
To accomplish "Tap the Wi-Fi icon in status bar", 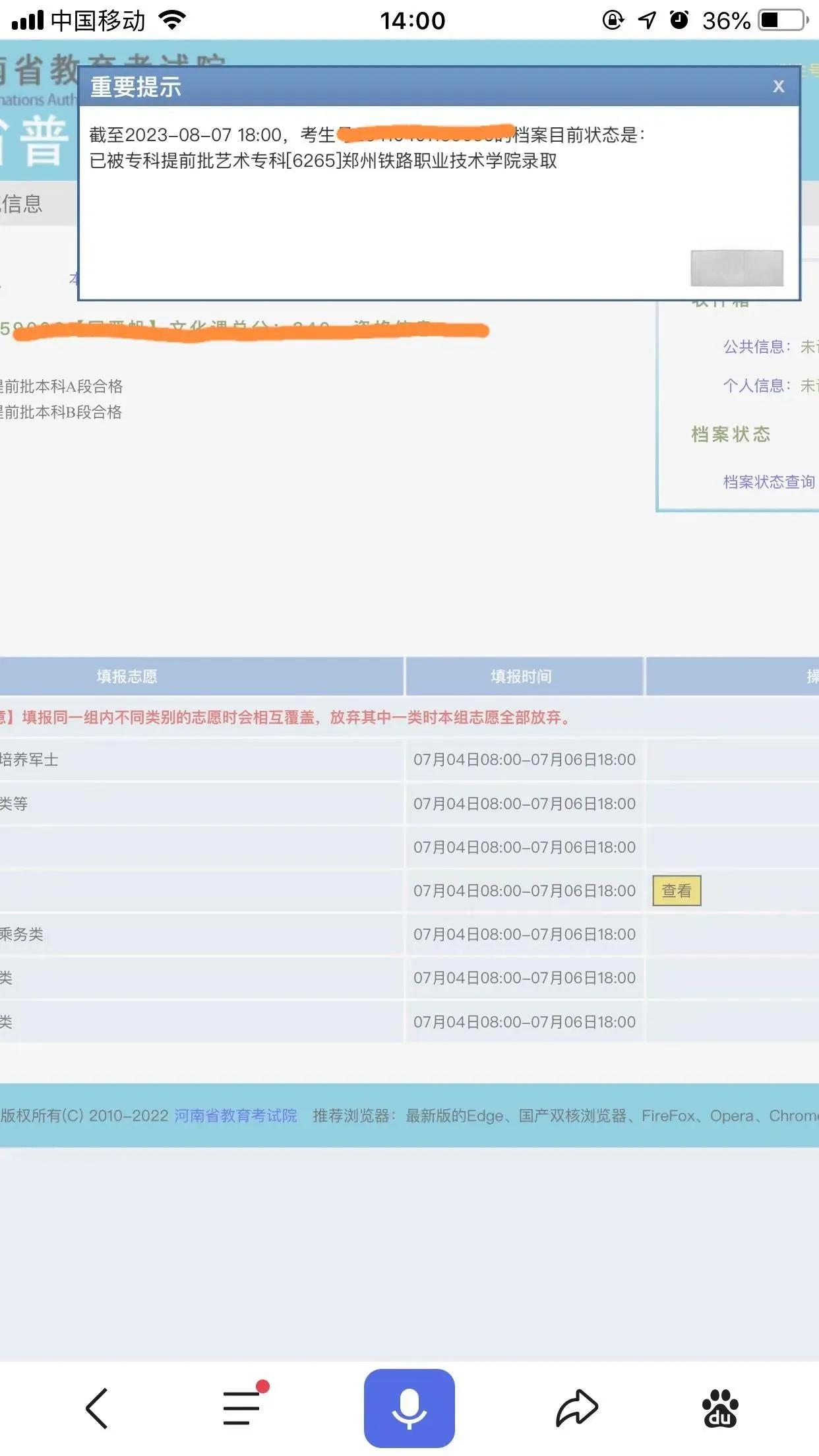I will tap(173, 20).
